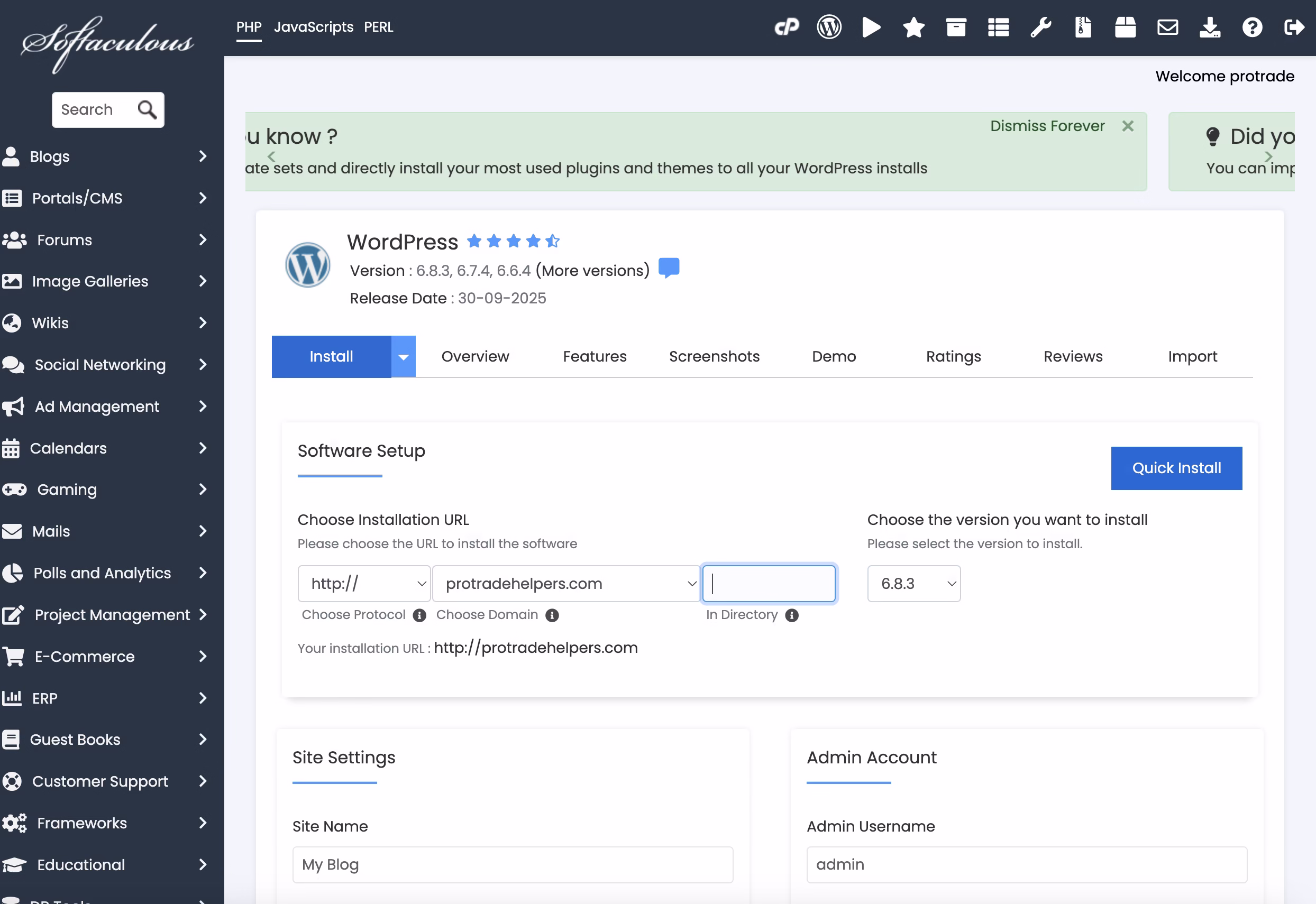This screenshot has height=904, width=1316.
Task: Open the 6.8.3 version dropdown
Action: pos(913,584)
